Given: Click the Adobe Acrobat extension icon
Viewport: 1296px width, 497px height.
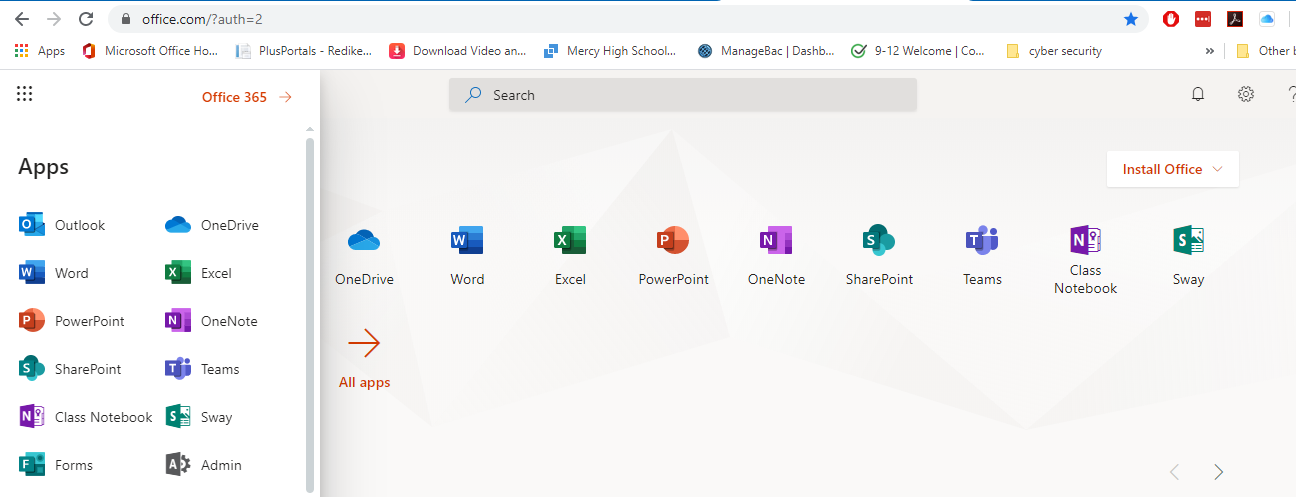Looking at the screenshot, I should [1235, 19].
